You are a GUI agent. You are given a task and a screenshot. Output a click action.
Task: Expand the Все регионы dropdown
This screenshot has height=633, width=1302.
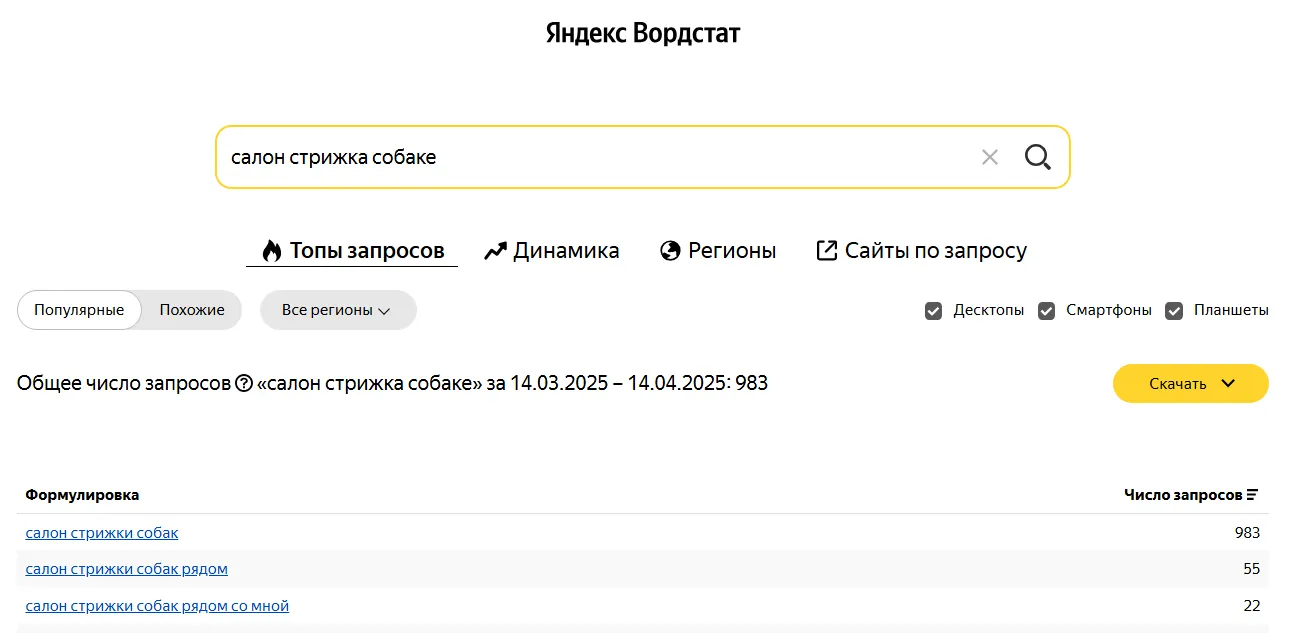coord(338,310)
